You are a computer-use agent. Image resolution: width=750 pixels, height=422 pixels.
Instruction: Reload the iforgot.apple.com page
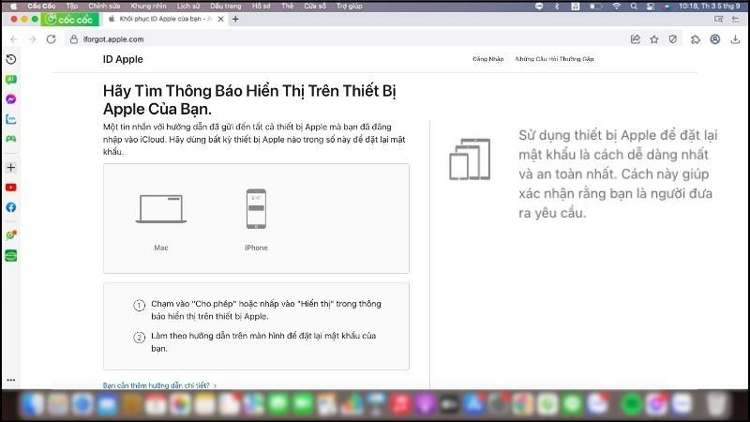coord(51,39)
